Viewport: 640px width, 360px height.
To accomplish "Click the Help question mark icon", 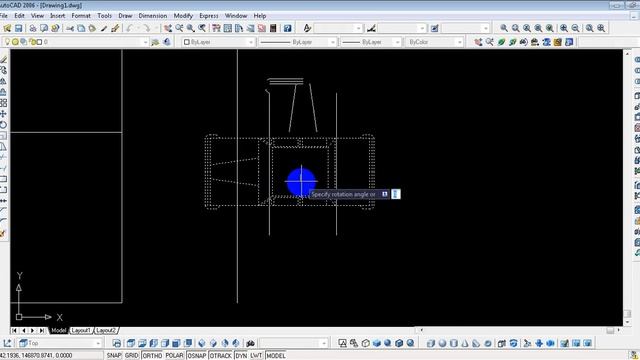I will (288, 28).
